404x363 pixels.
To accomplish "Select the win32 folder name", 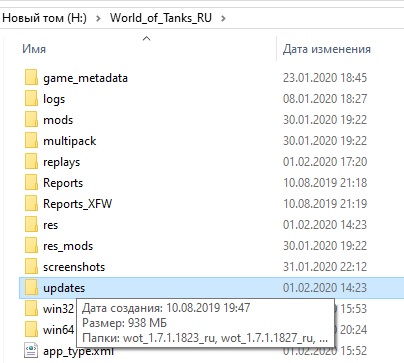I will pos(58,309).
